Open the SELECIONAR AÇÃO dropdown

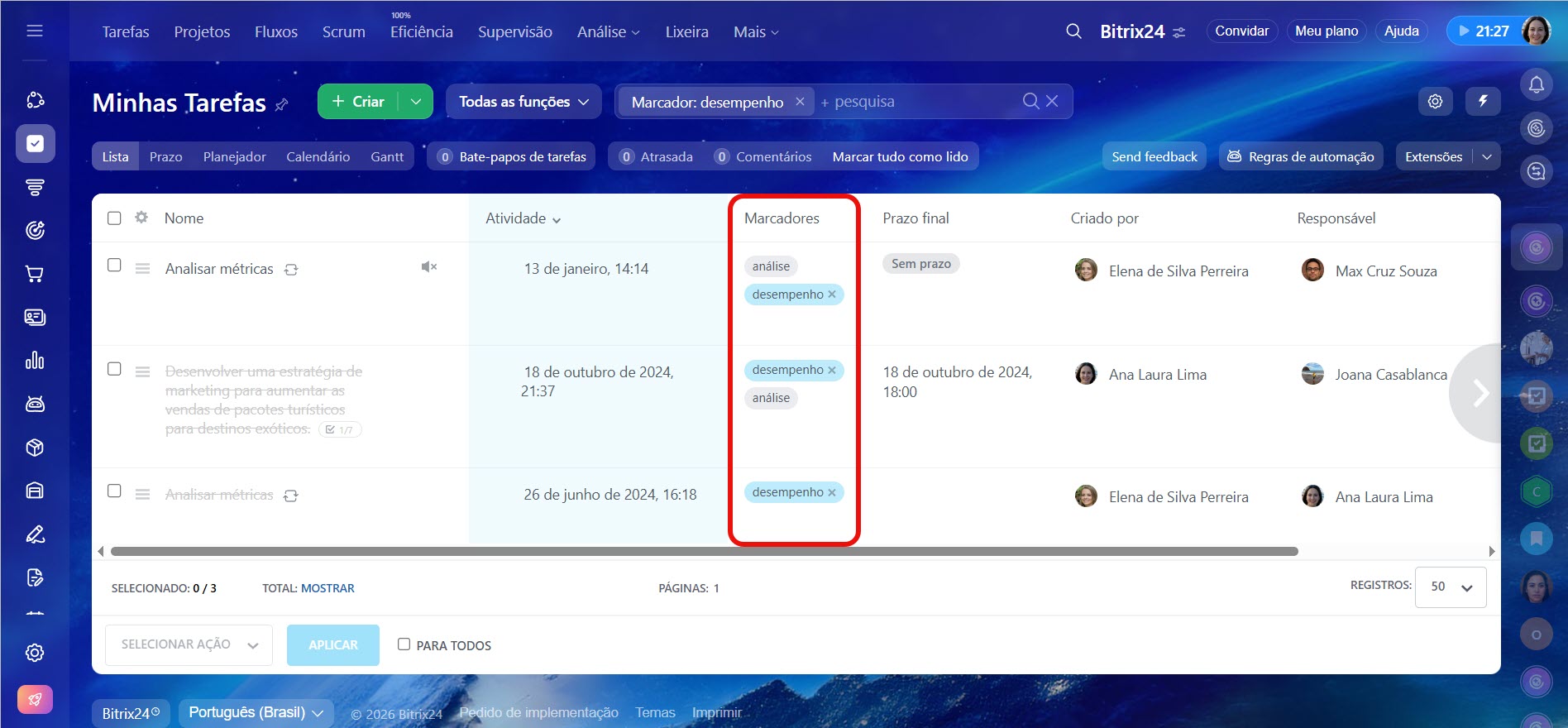click(x=189, y=644)
